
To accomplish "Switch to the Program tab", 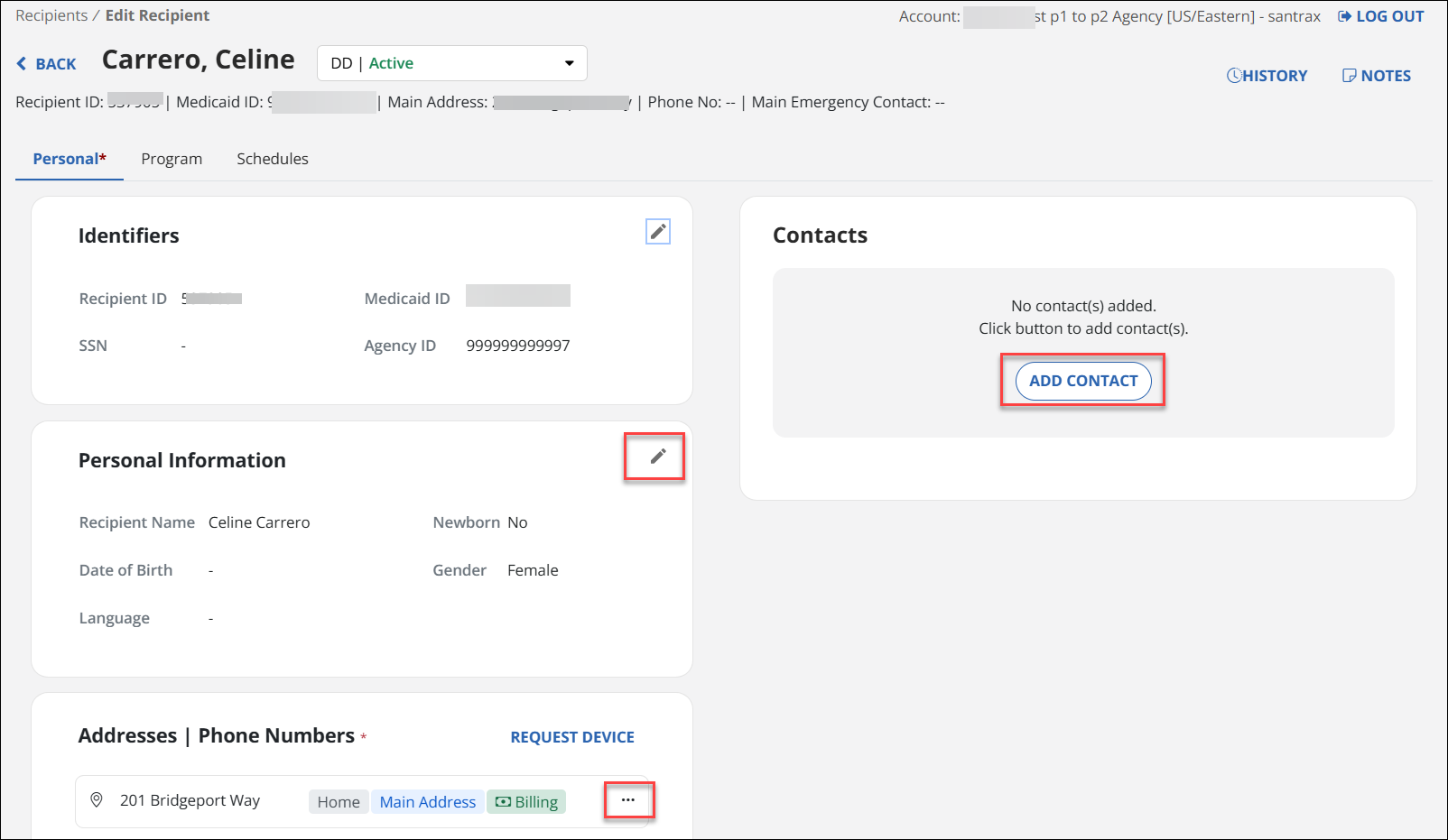I will 172,159.
